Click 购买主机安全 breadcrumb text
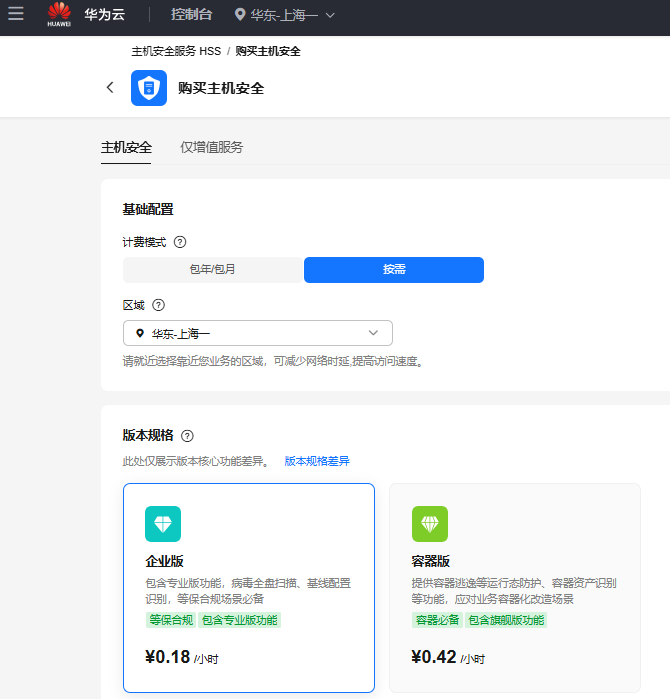The image size is (670, 699). [268, 51]
